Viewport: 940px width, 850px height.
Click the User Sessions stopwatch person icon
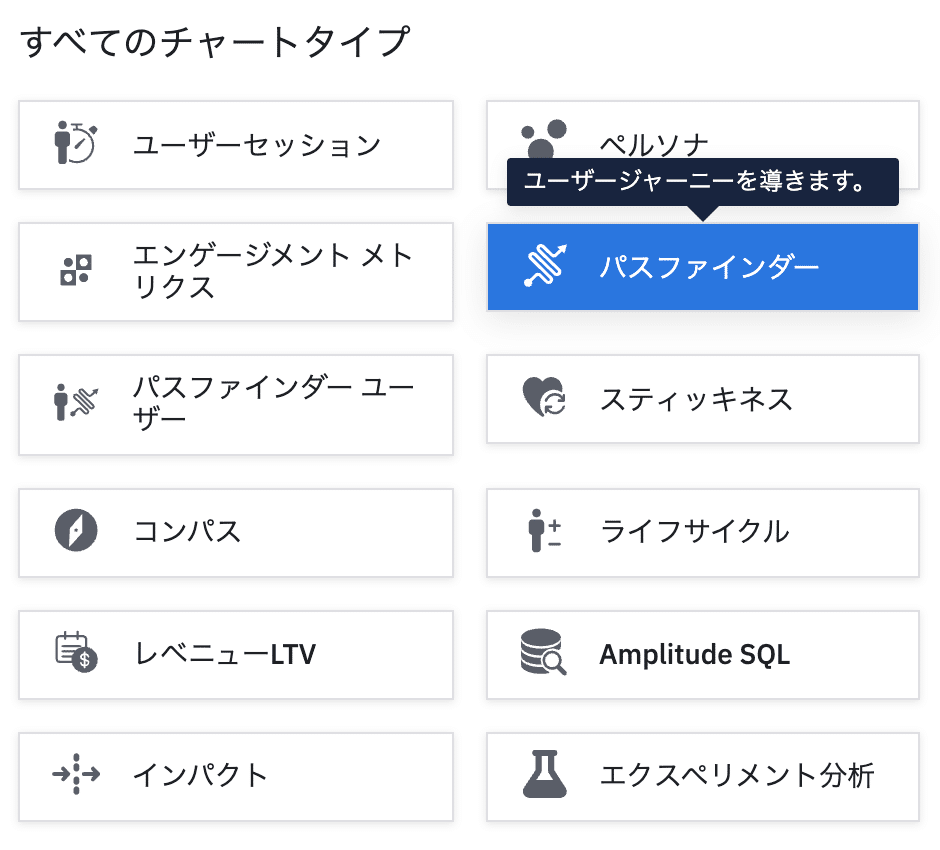[x=75, y=144]
